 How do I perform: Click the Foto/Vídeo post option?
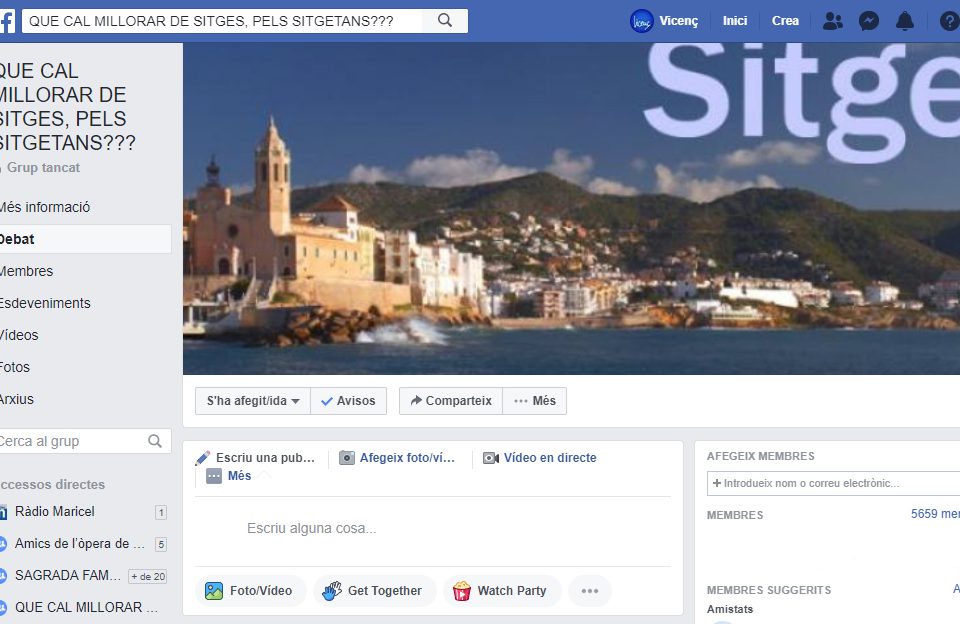[x=250, y=591]
